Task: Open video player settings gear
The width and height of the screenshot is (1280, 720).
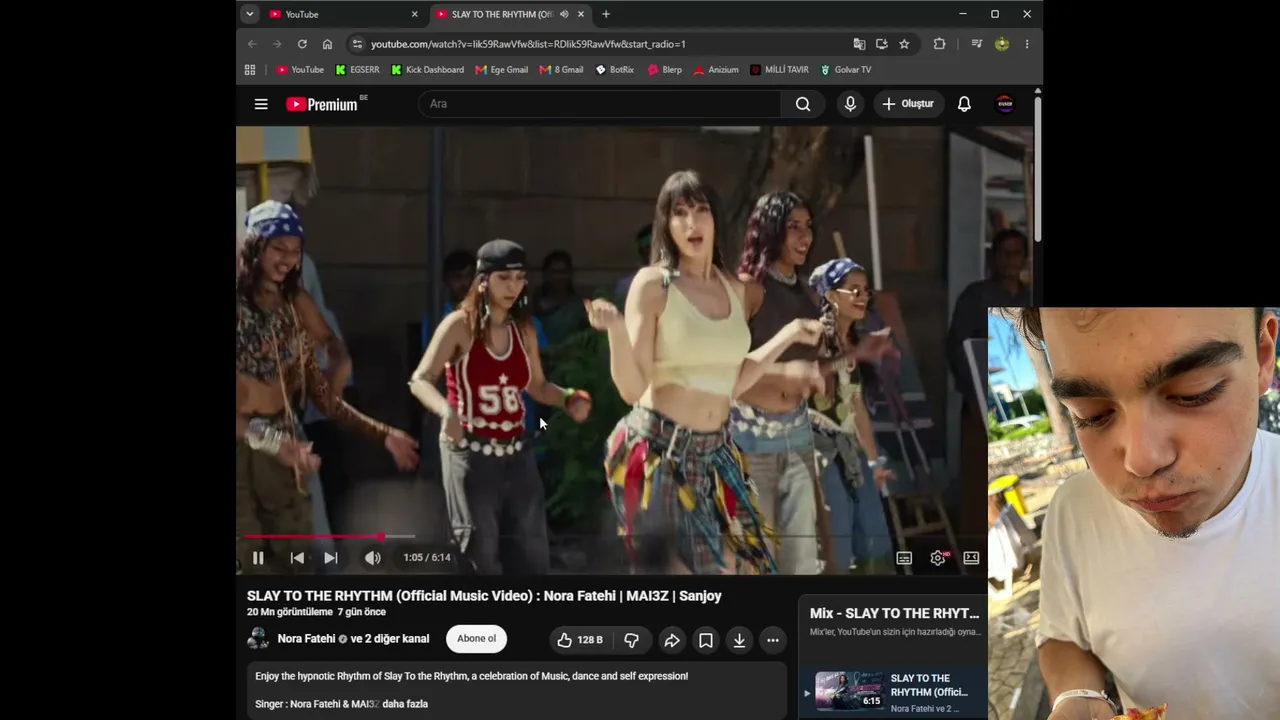Action: pos(938,558)
